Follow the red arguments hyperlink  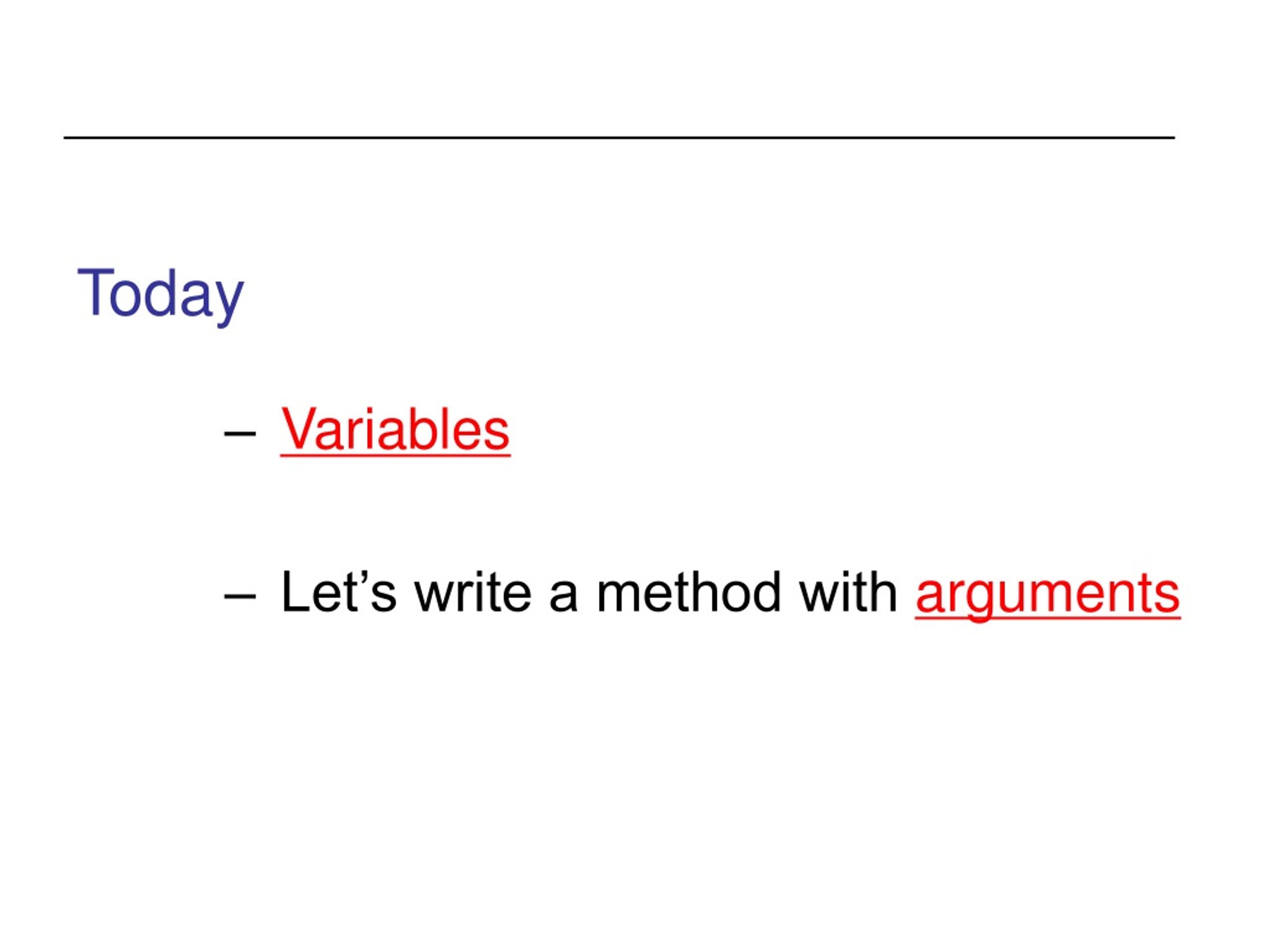tap(1047, 595)
